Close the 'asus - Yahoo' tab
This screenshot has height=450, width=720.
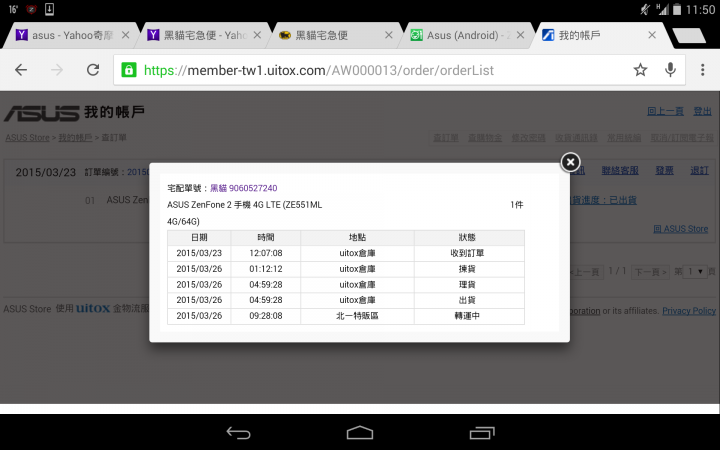point(125,35)
